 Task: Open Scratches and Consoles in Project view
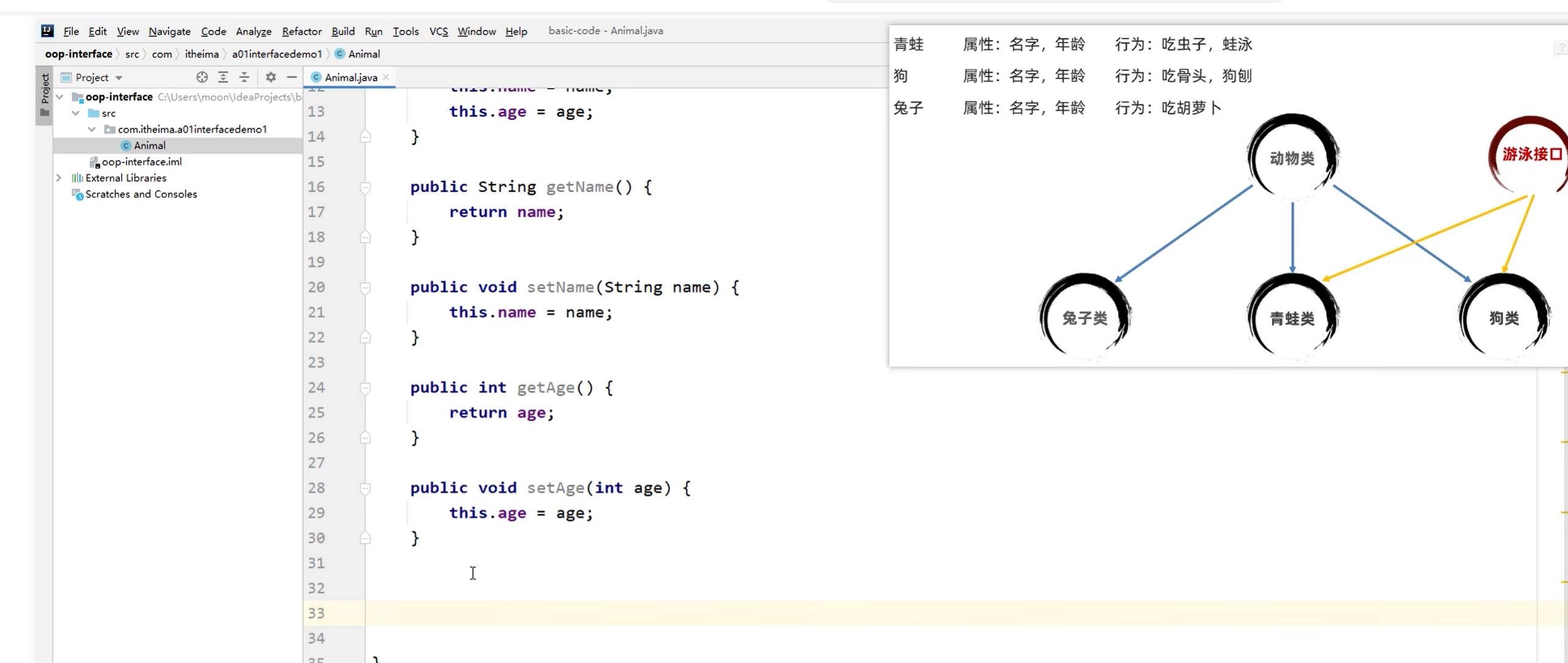(x=141, y=194)
